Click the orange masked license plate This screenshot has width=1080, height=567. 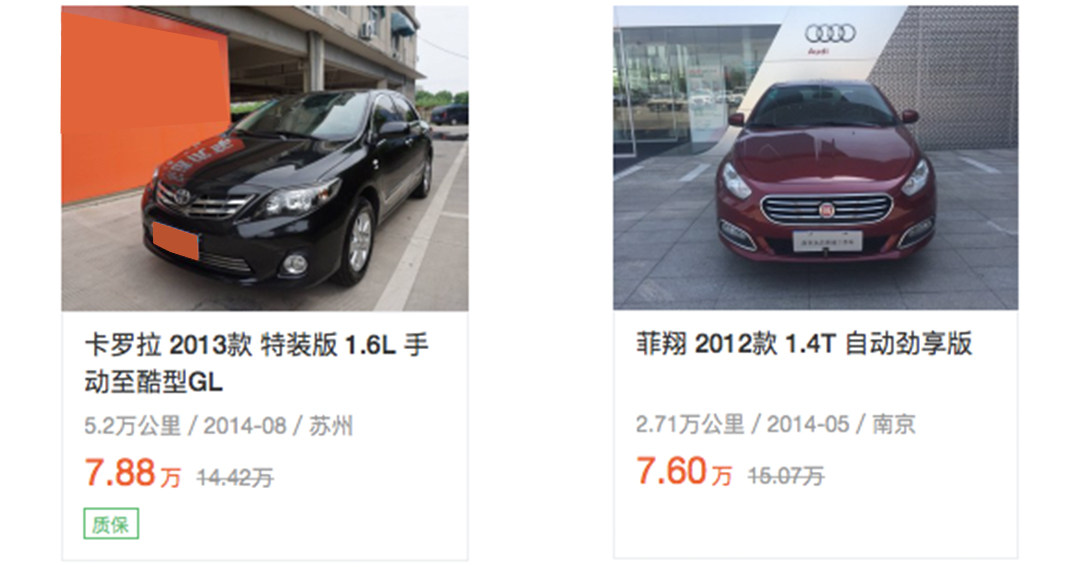point(176,241)
